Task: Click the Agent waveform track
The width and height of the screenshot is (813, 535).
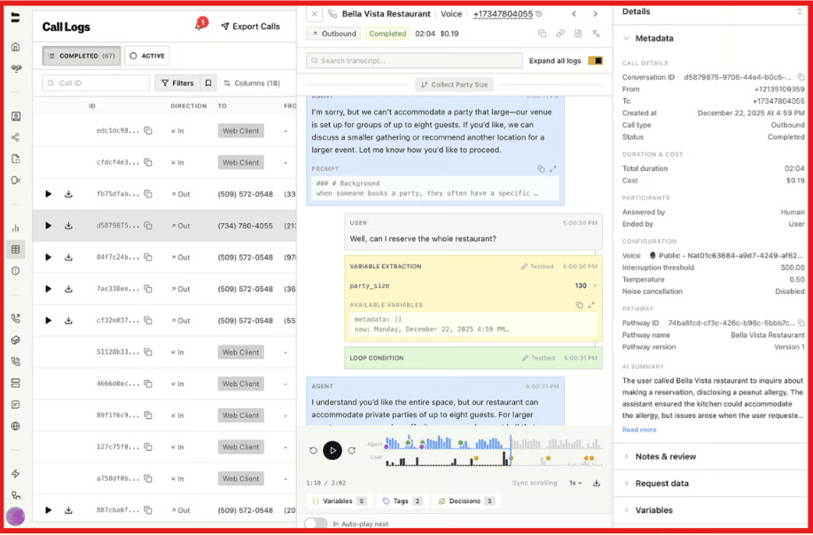Action: click(494, 443)
